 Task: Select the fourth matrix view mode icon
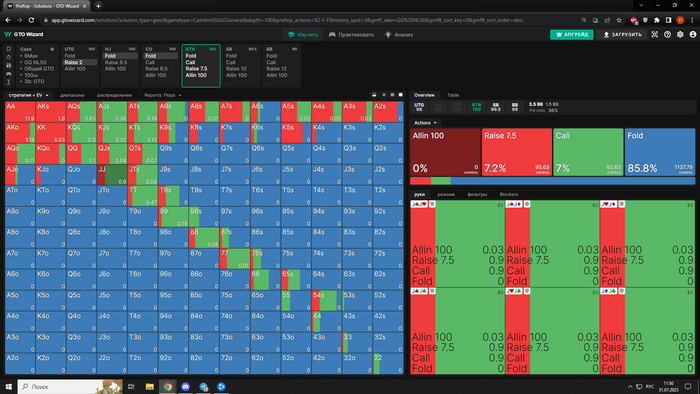400,95
